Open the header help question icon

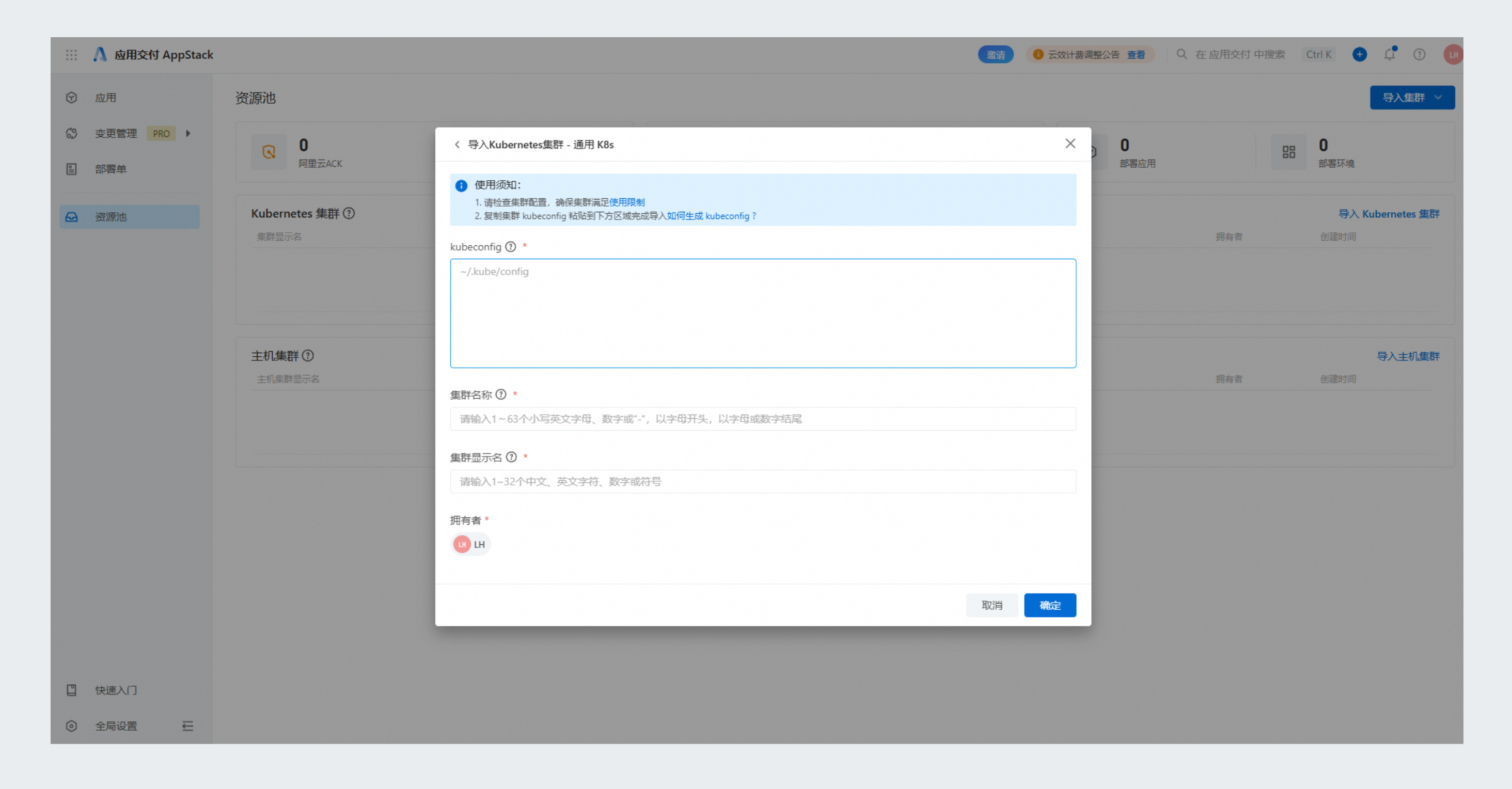tap(1419, 55)
